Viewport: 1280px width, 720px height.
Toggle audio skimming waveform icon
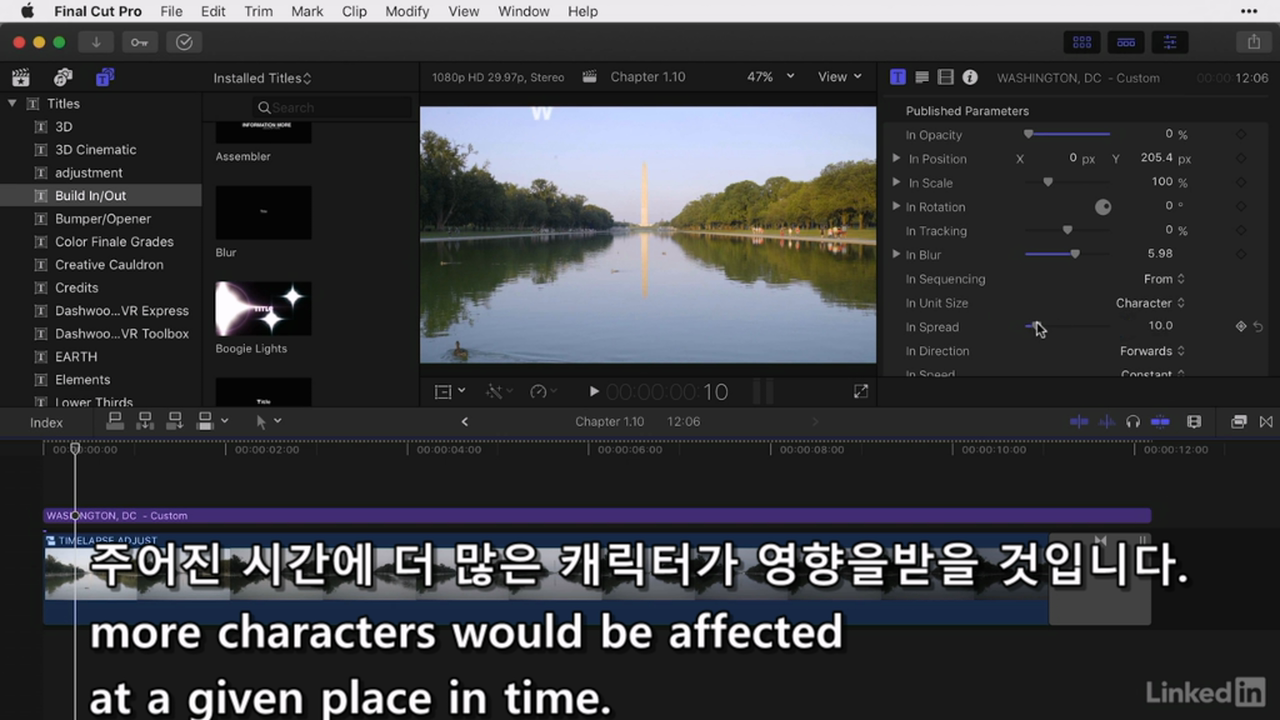[1107, 422]
